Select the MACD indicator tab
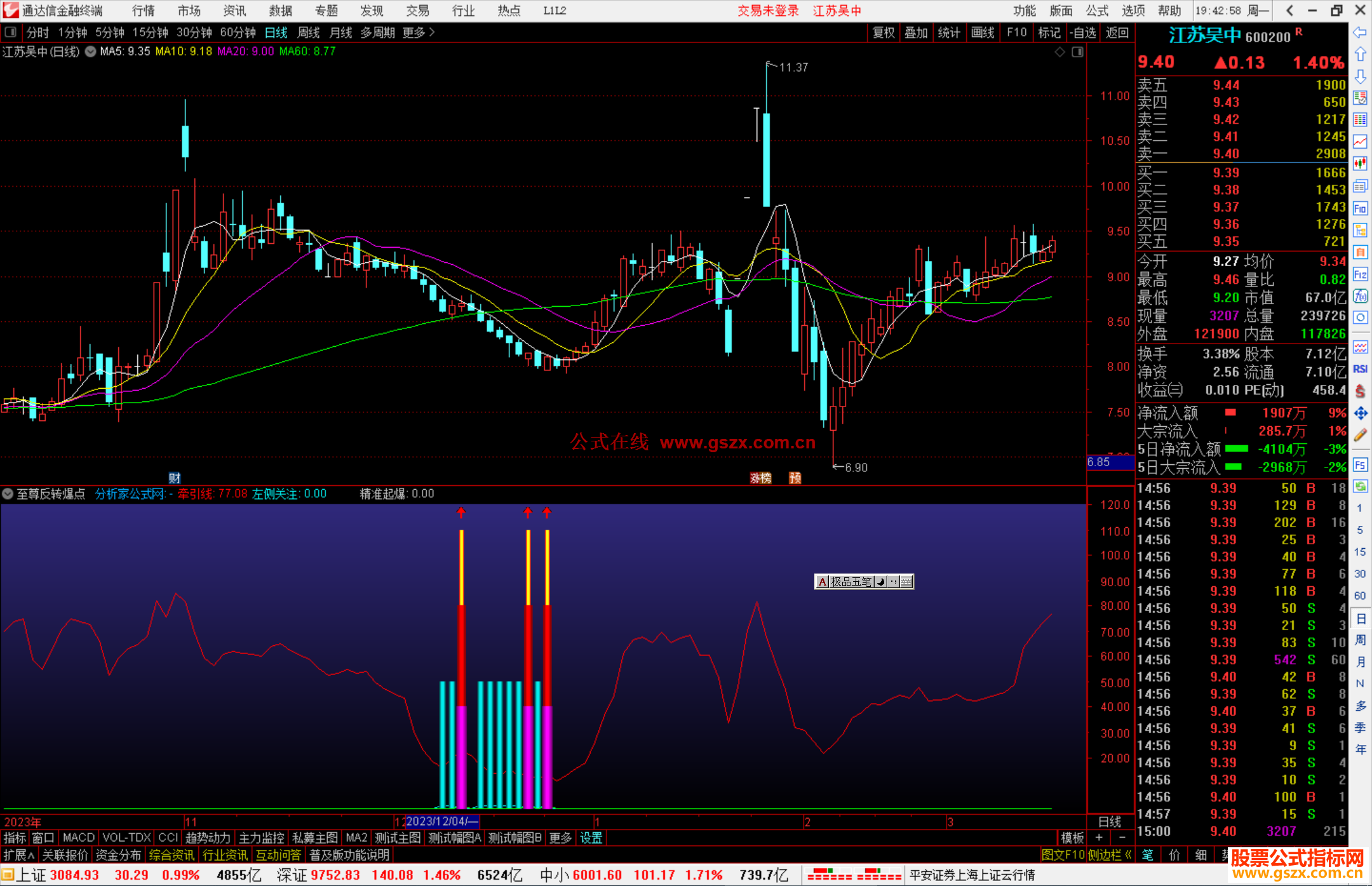Image resolution: width=1372 pixels, height=886 pixels. tap(79, 838)
